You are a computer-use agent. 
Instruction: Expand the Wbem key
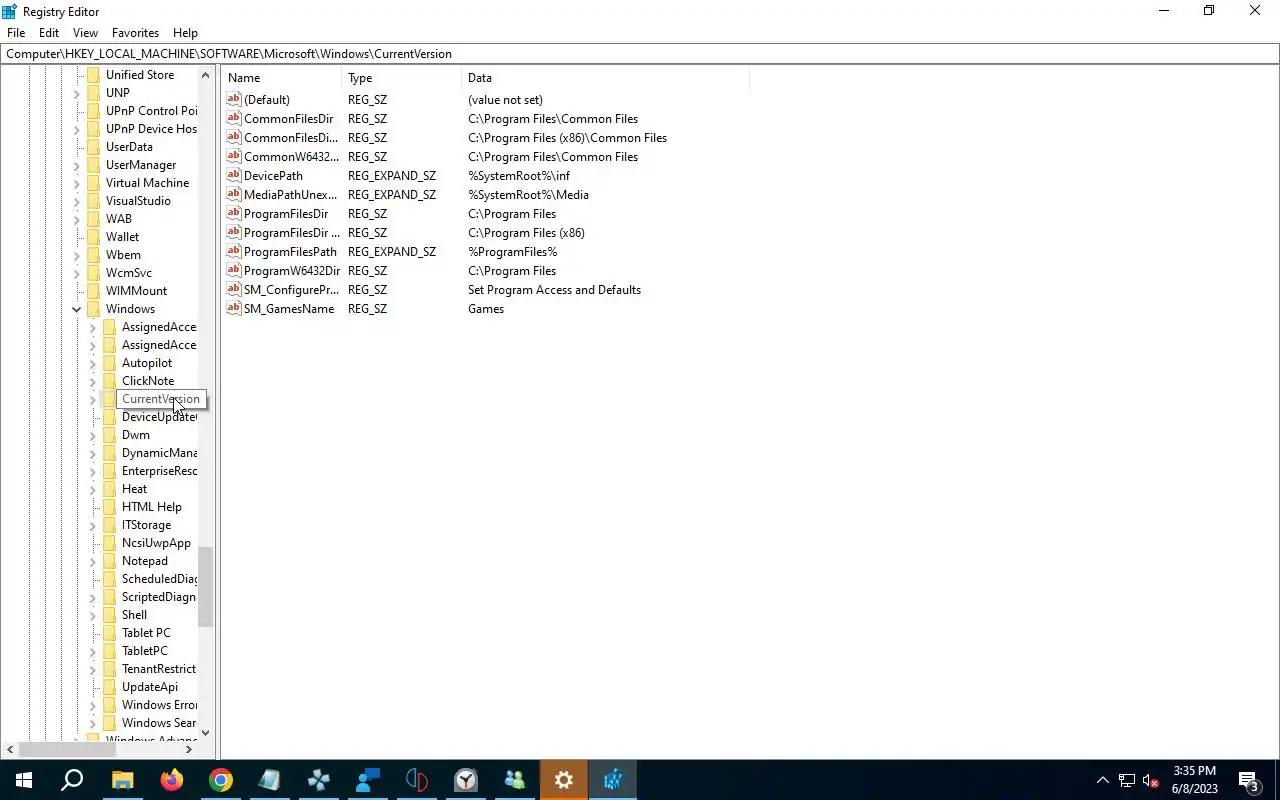pyautogui.click(x=77, y=255)
